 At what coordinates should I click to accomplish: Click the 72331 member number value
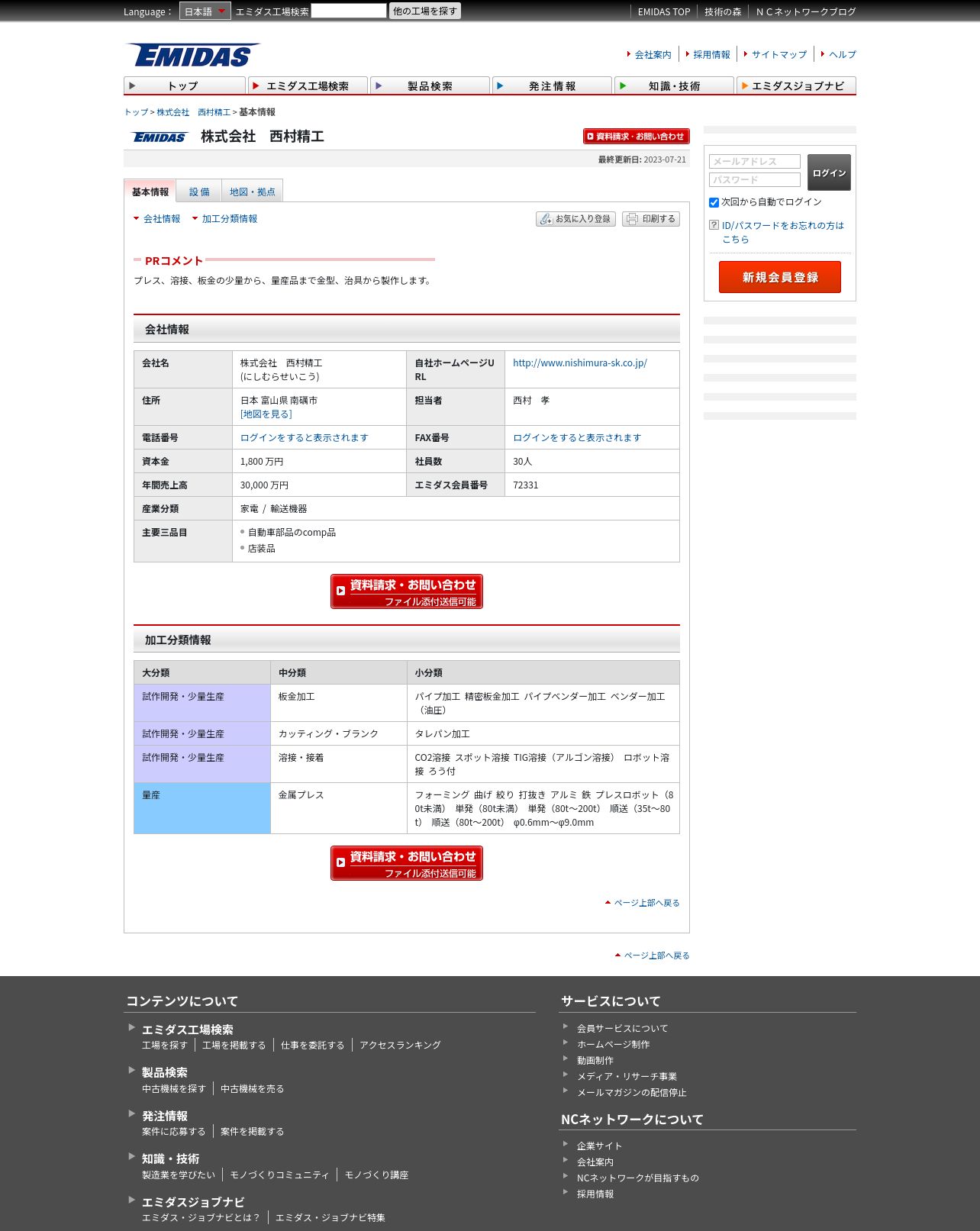526,485
